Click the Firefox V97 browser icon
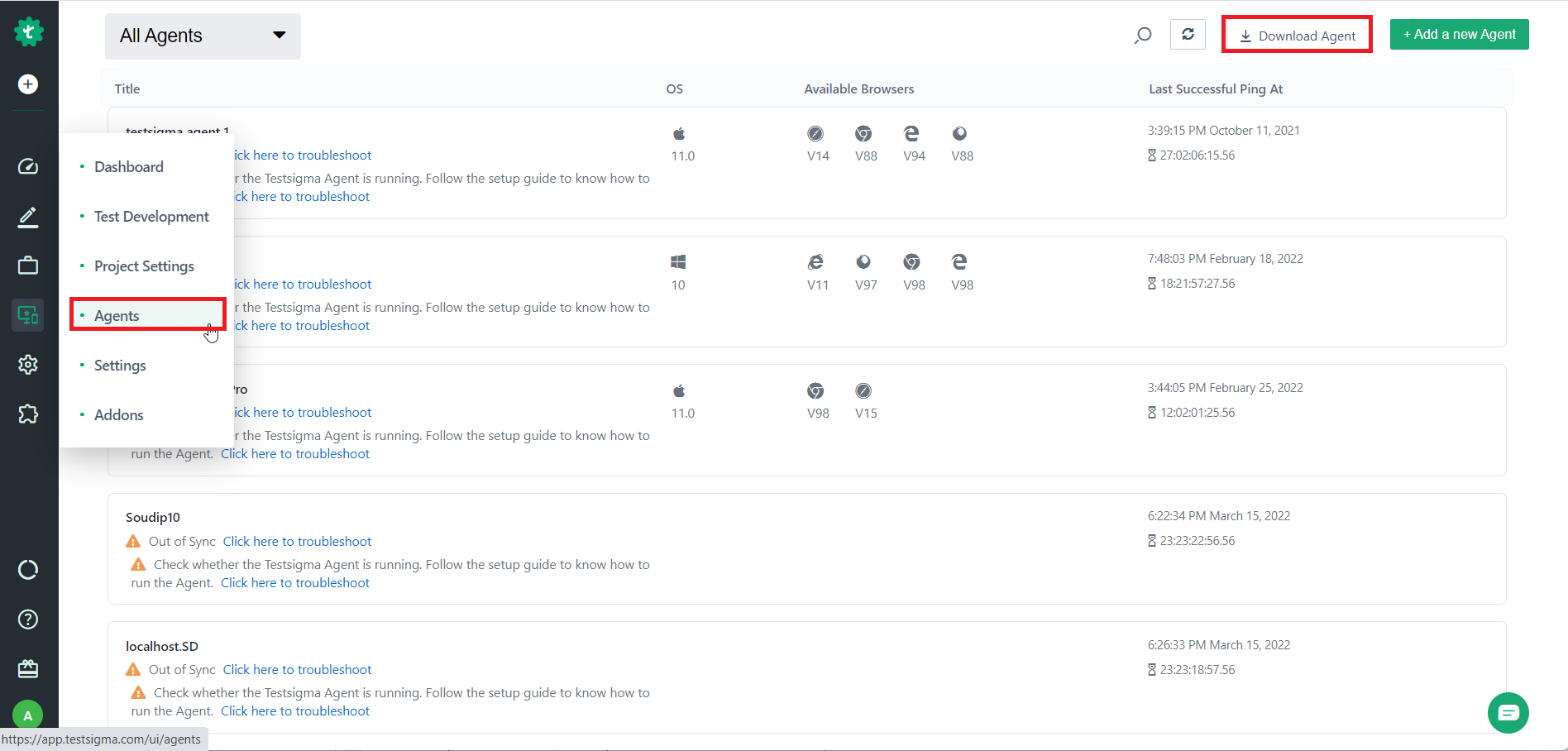 (863, 262)
